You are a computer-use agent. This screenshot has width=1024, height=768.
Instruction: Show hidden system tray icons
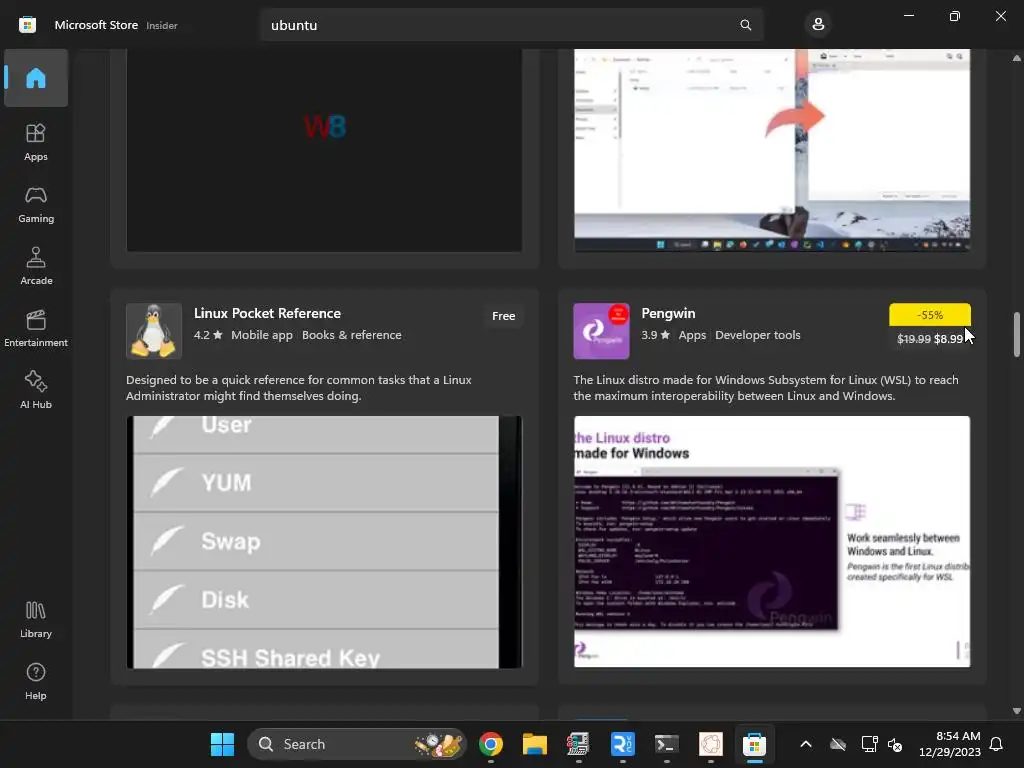point(806,744)
